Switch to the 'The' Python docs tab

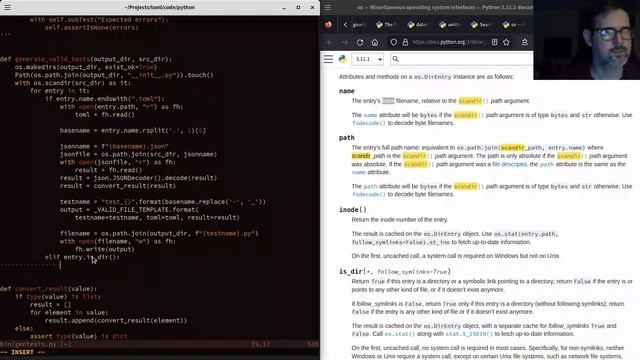click(386, 25)
